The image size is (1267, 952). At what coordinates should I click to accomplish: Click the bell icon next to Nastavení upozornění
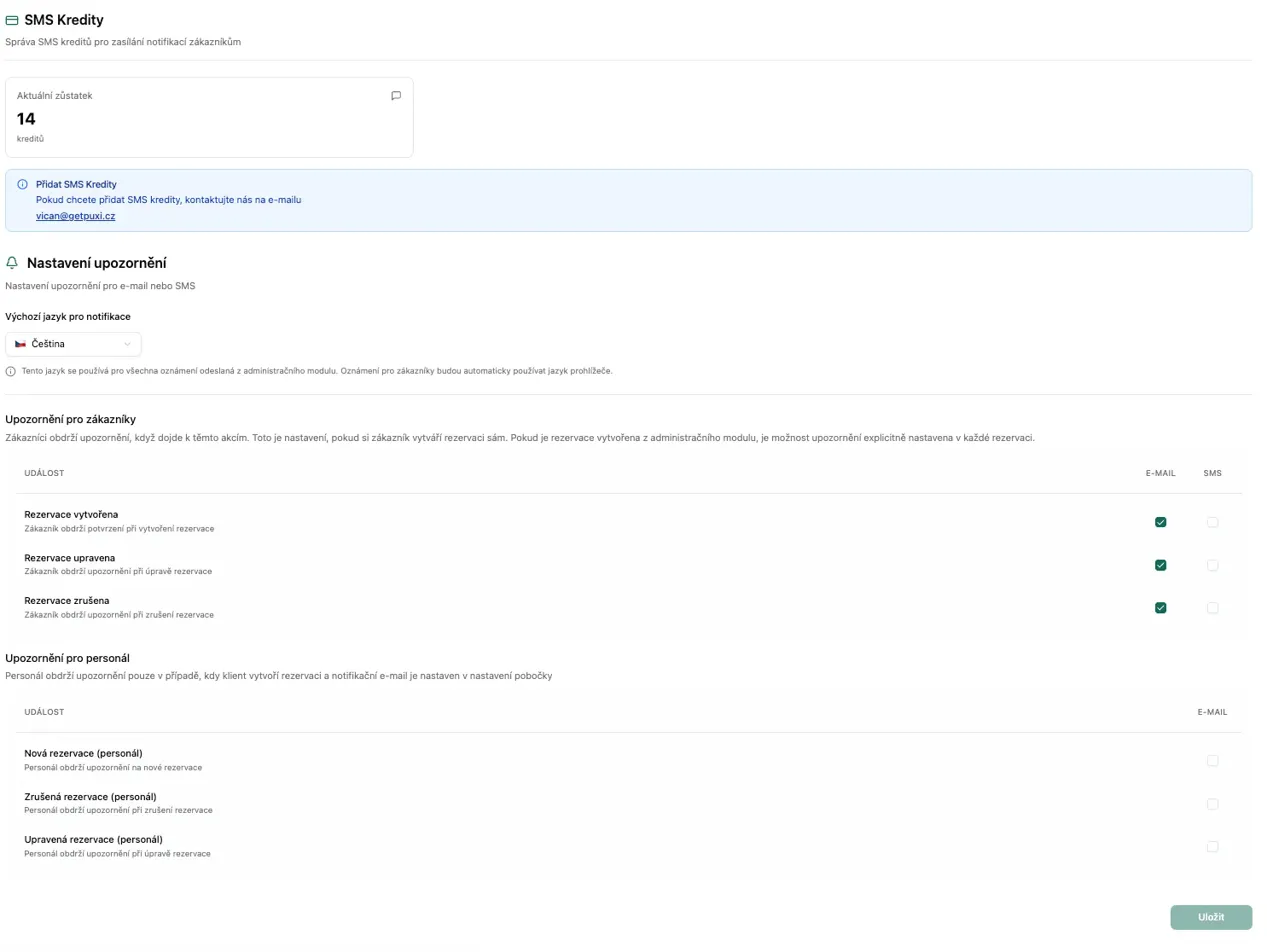12,263
